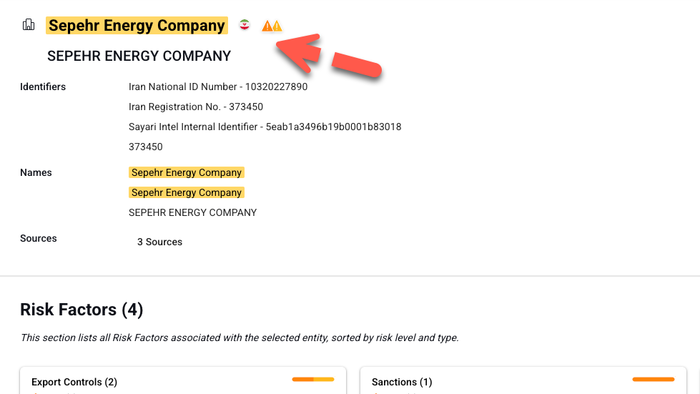The width and height of the screenshot is (700, 394).
Task: Click the uppercase name in Names list
Action: 192,212
